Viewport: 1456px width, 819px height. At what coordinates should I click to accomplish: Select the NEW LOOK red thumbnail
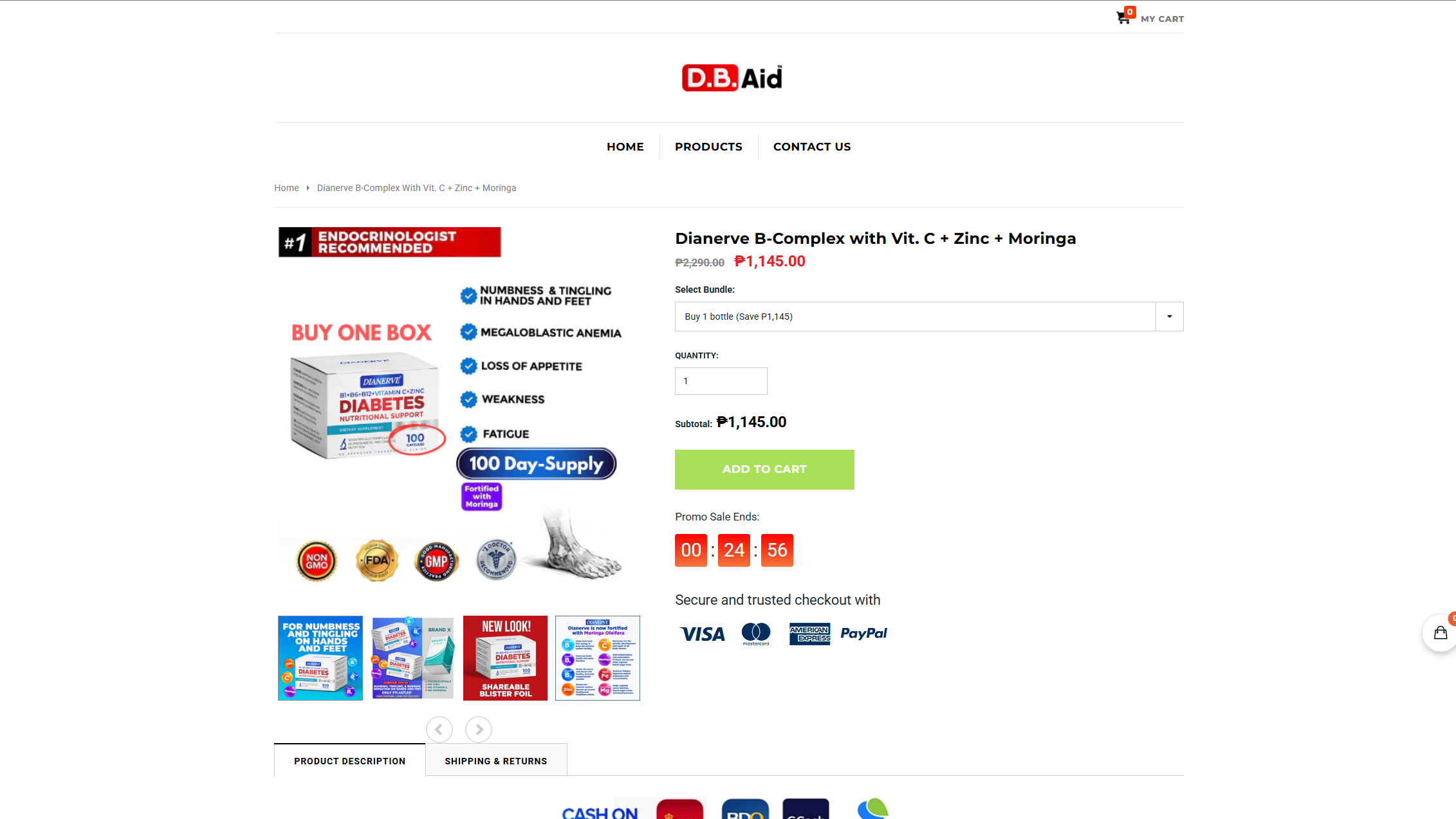tap(505, 658)
